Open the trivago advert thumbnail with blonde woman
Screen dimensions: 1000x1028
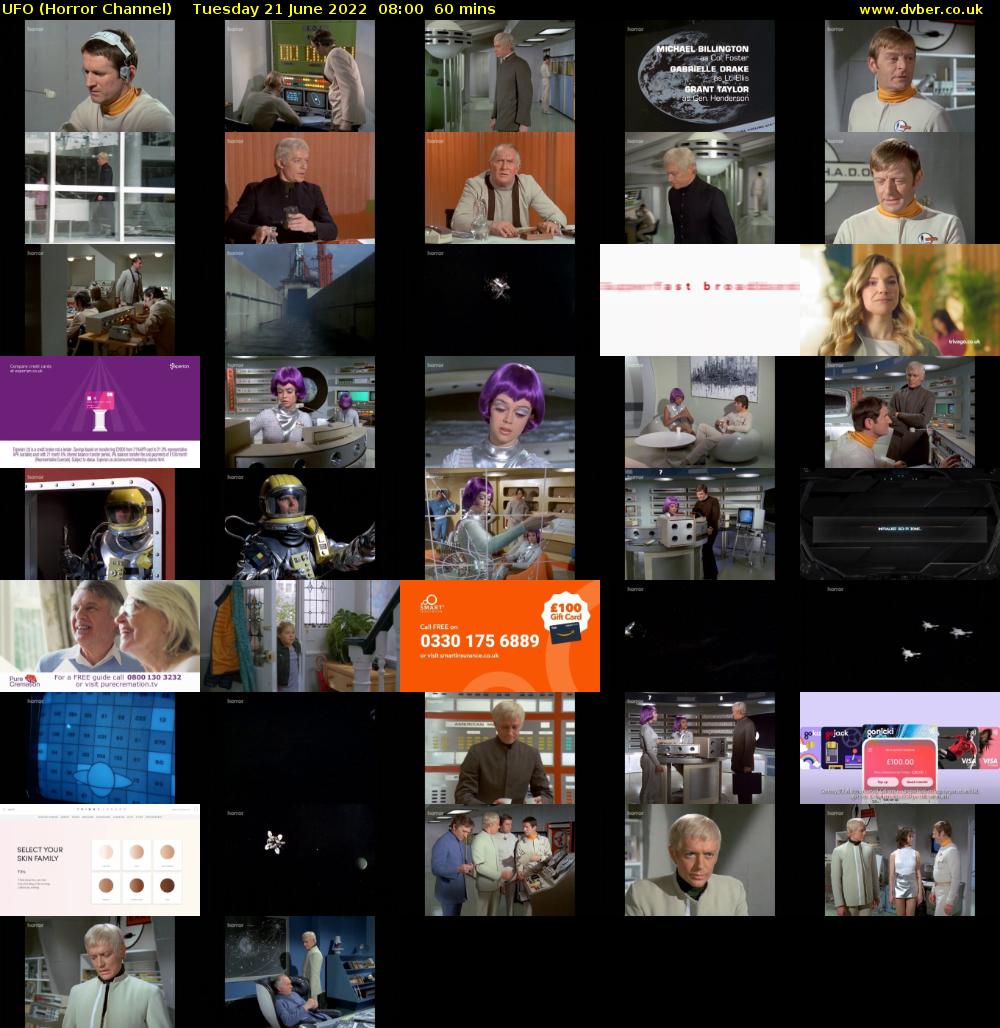tap(900, 300)
